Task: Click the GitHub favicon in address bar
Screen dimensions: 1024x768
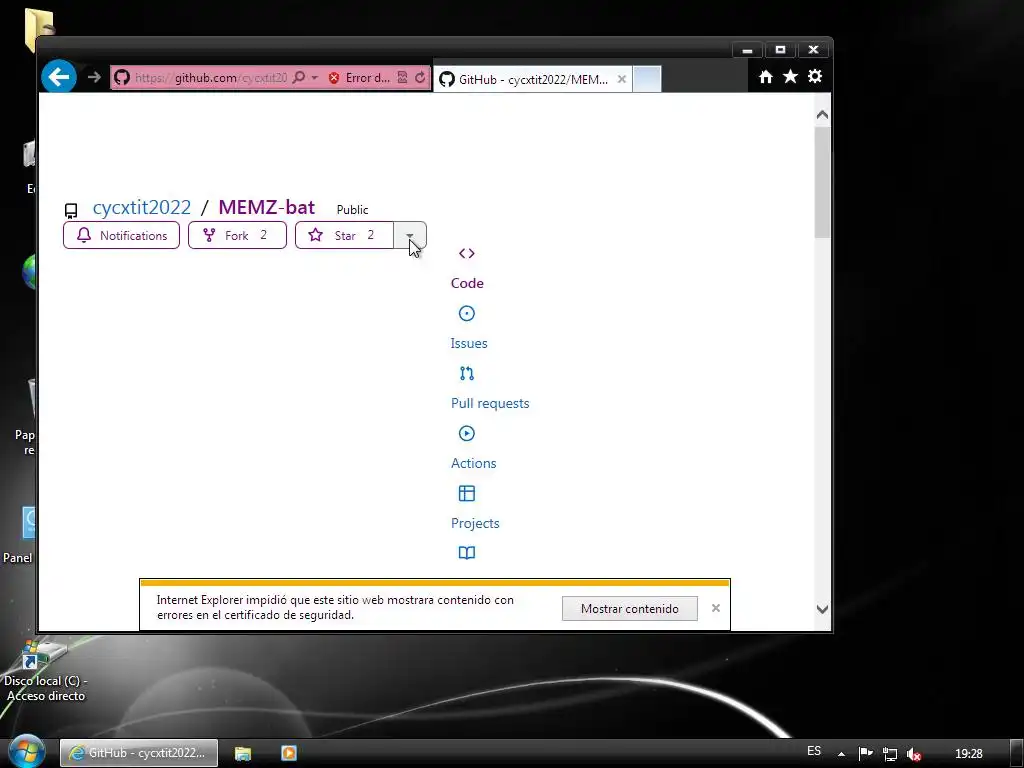Action: (x=122, y=78)
